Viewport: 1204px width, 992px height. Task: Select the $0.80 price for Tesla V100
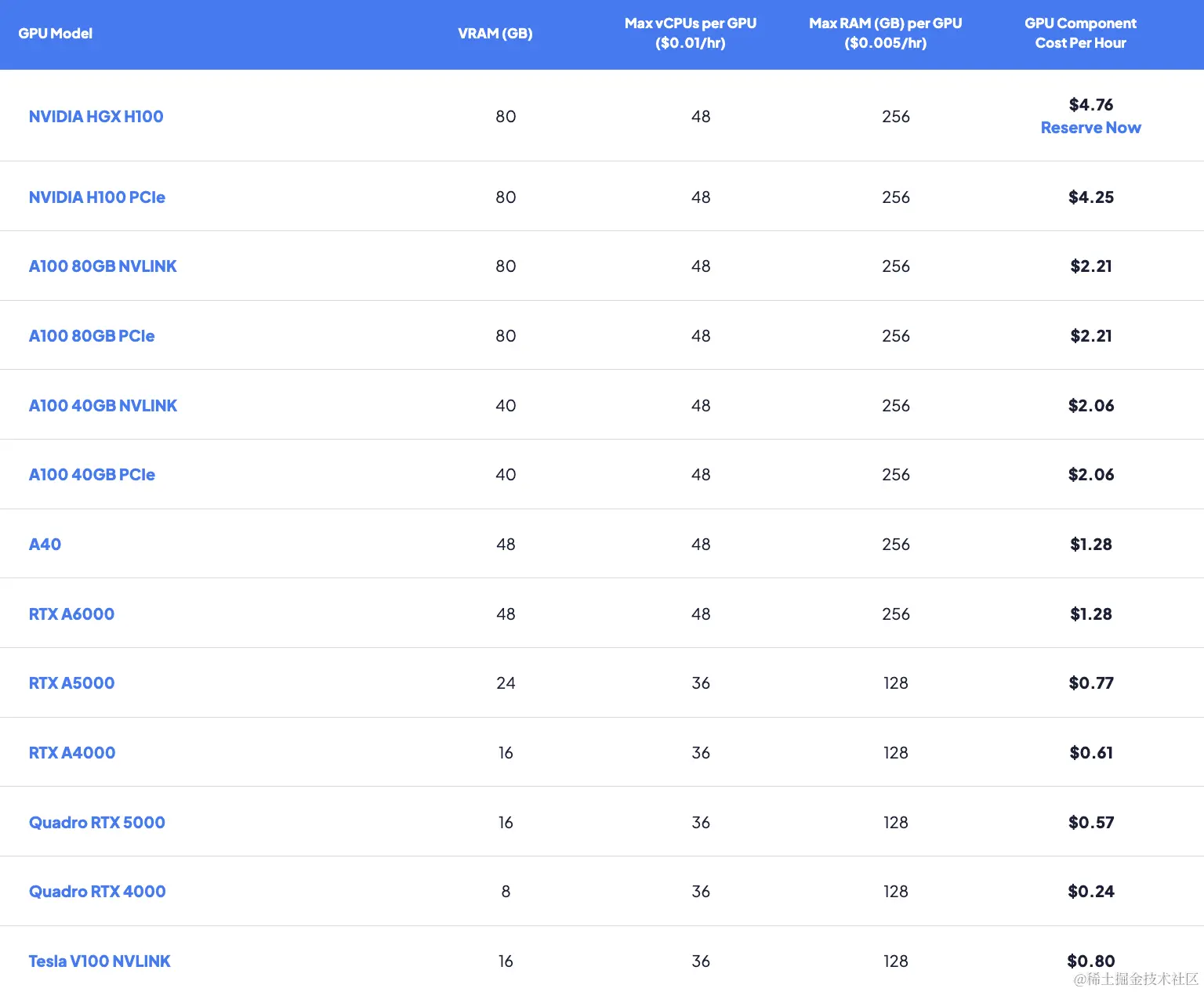[1091, 961]
